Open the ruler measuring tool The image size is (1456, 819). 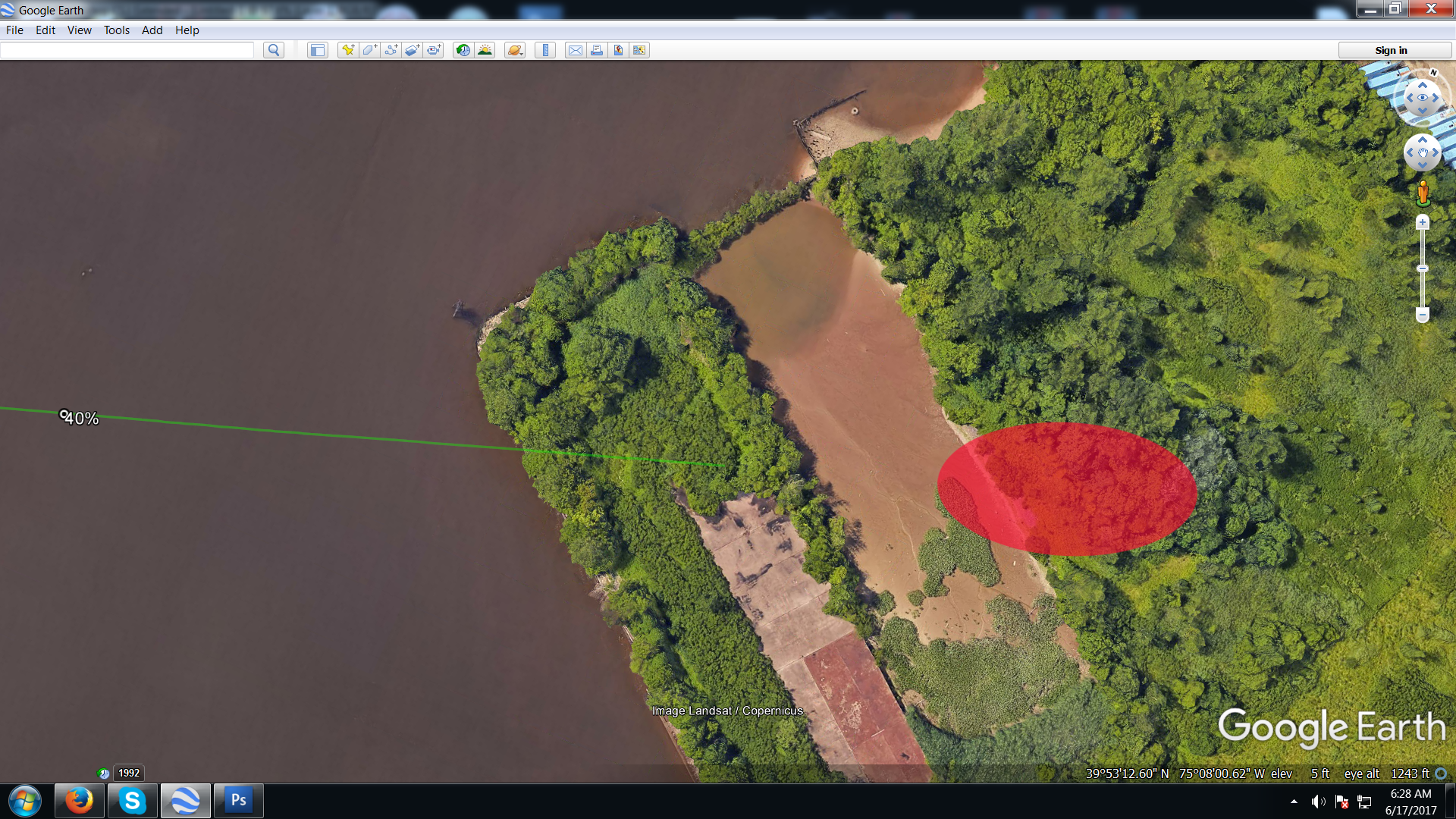click(x=545, y=50)
